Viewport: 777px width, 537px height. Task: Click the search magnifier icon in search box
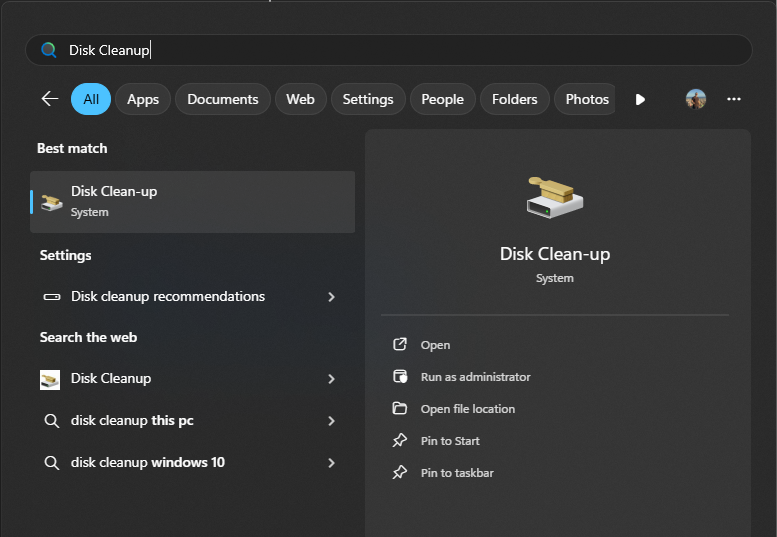pyautogui.click(x=48, y=50)
